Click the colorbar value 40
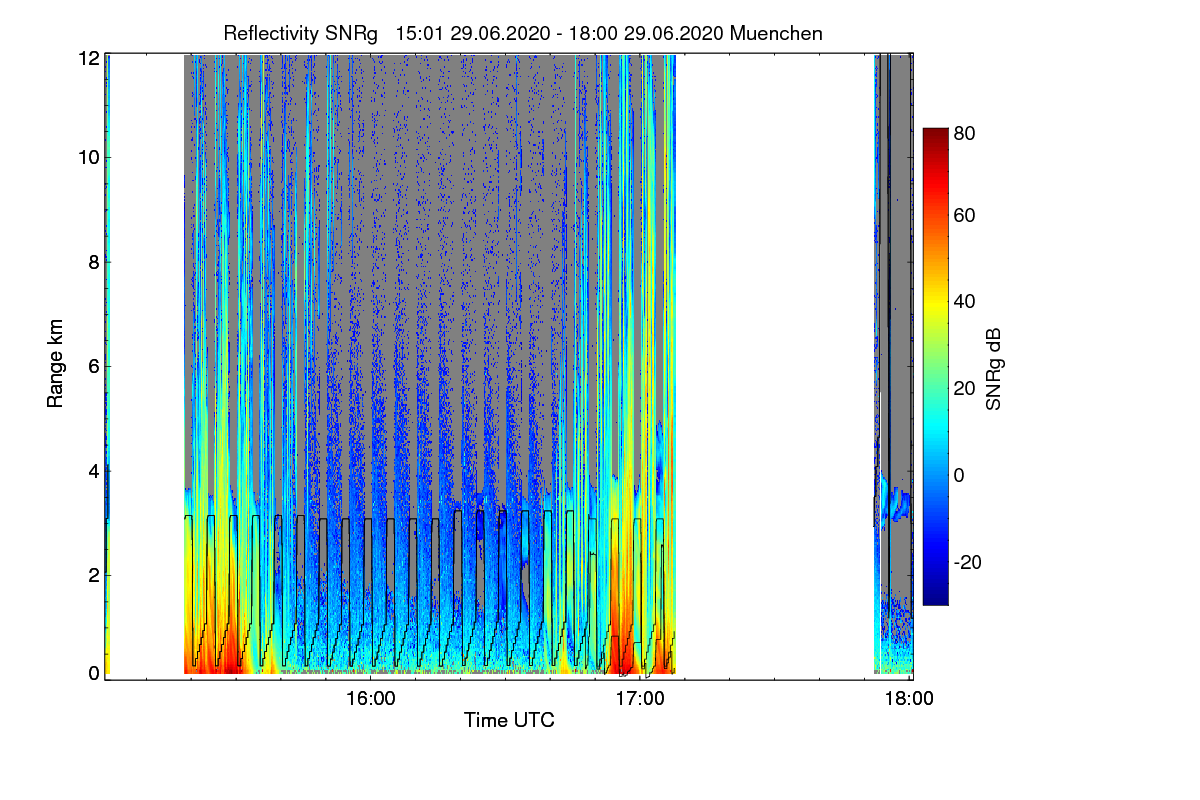 pos(964,301)
